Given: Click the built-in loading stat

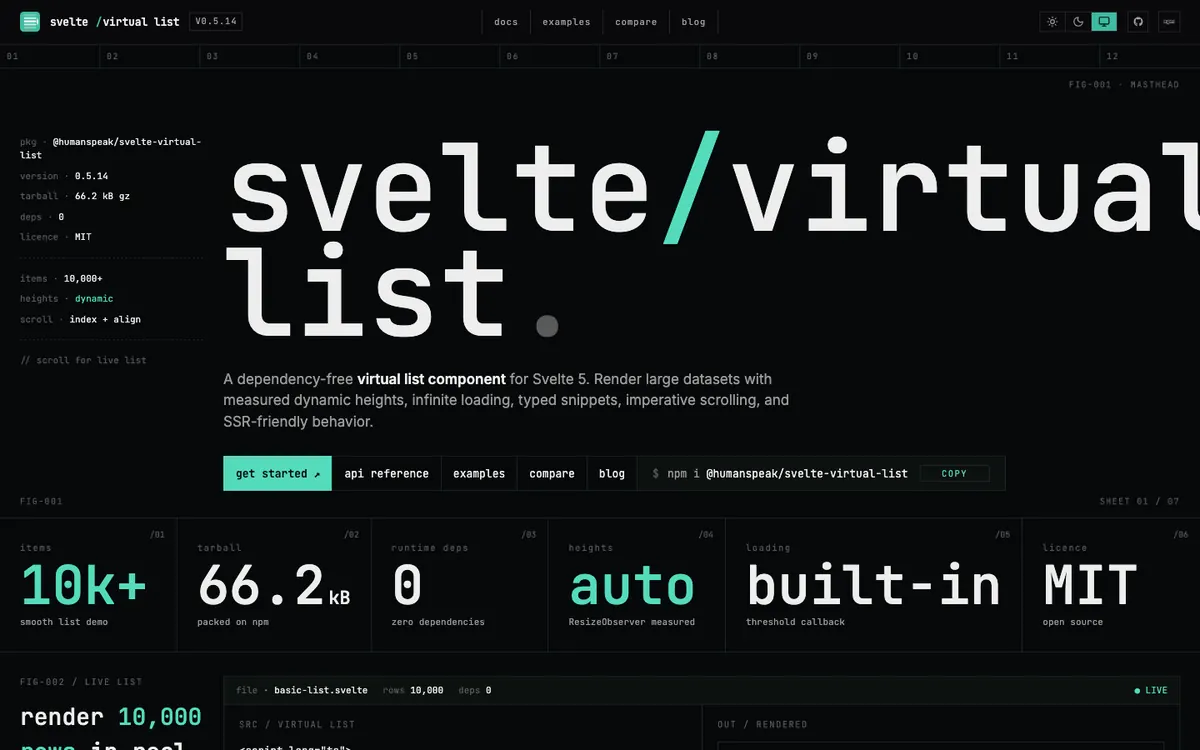Looking at the screenshot, I should tap(874, 587).
